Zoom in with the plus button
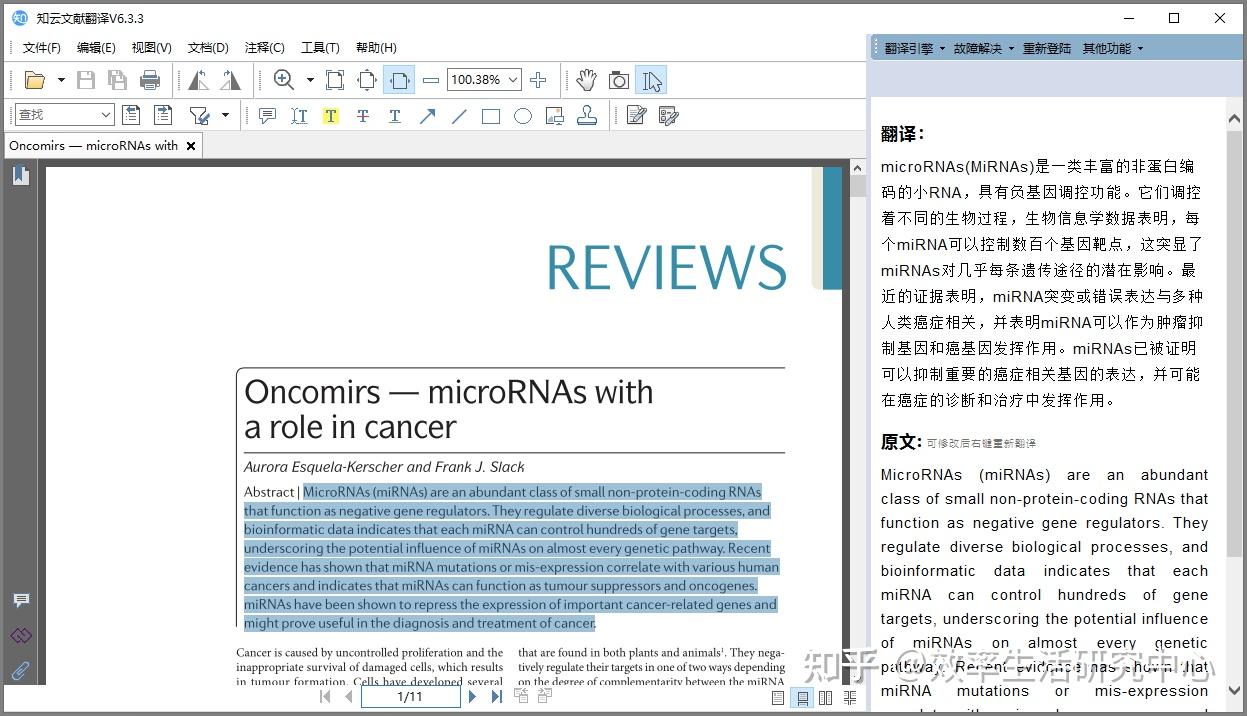 click(538, 80)
